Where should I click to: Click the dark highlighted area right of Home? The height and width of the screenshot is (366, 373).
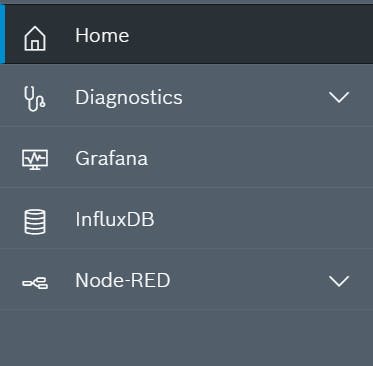[x=250, y=34]
